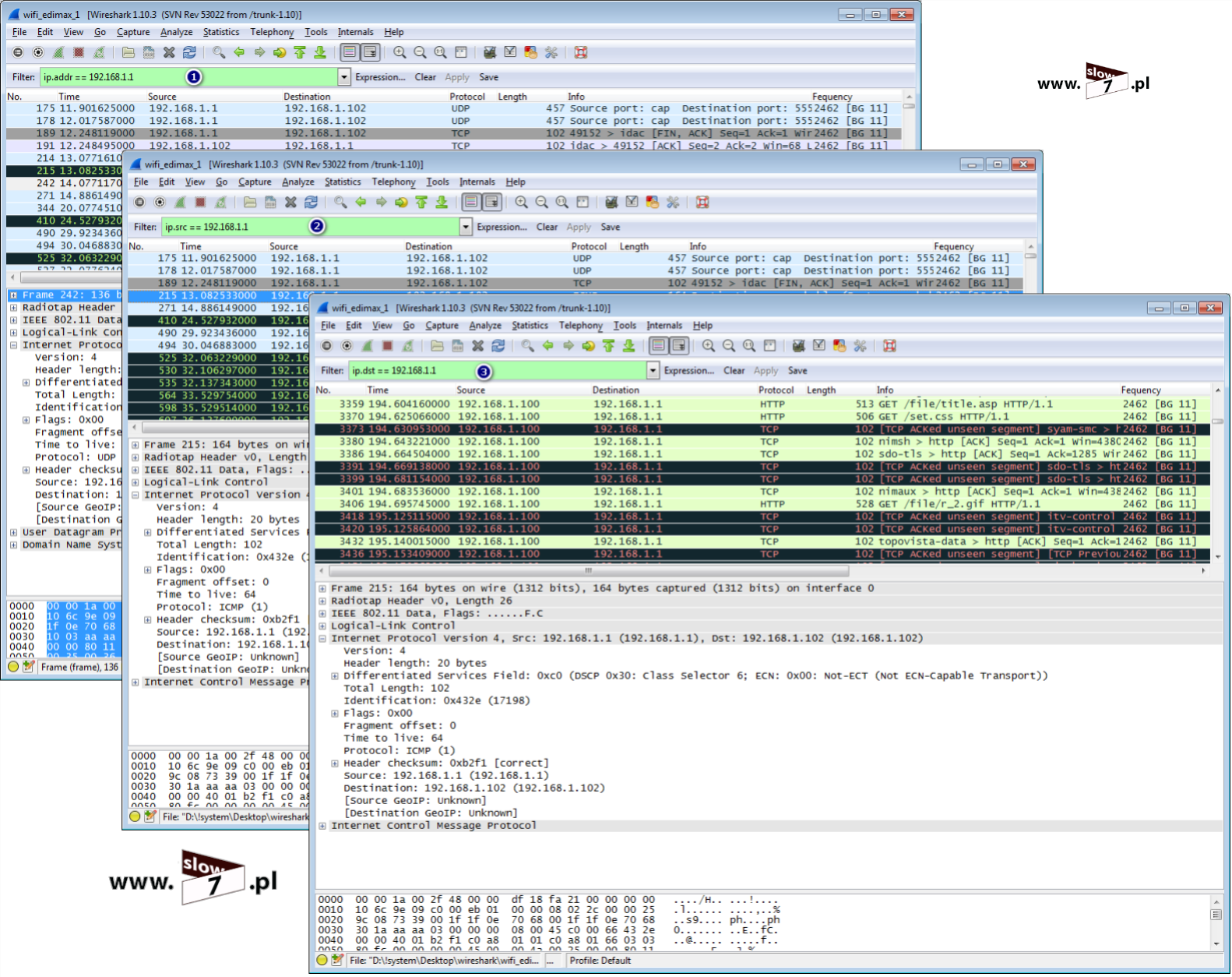Image resolution: width=1232 pixels, height=977 pixels.
Task: Focus the ip.src == 192.168.1.1 filter field
Action: (311, 227)
